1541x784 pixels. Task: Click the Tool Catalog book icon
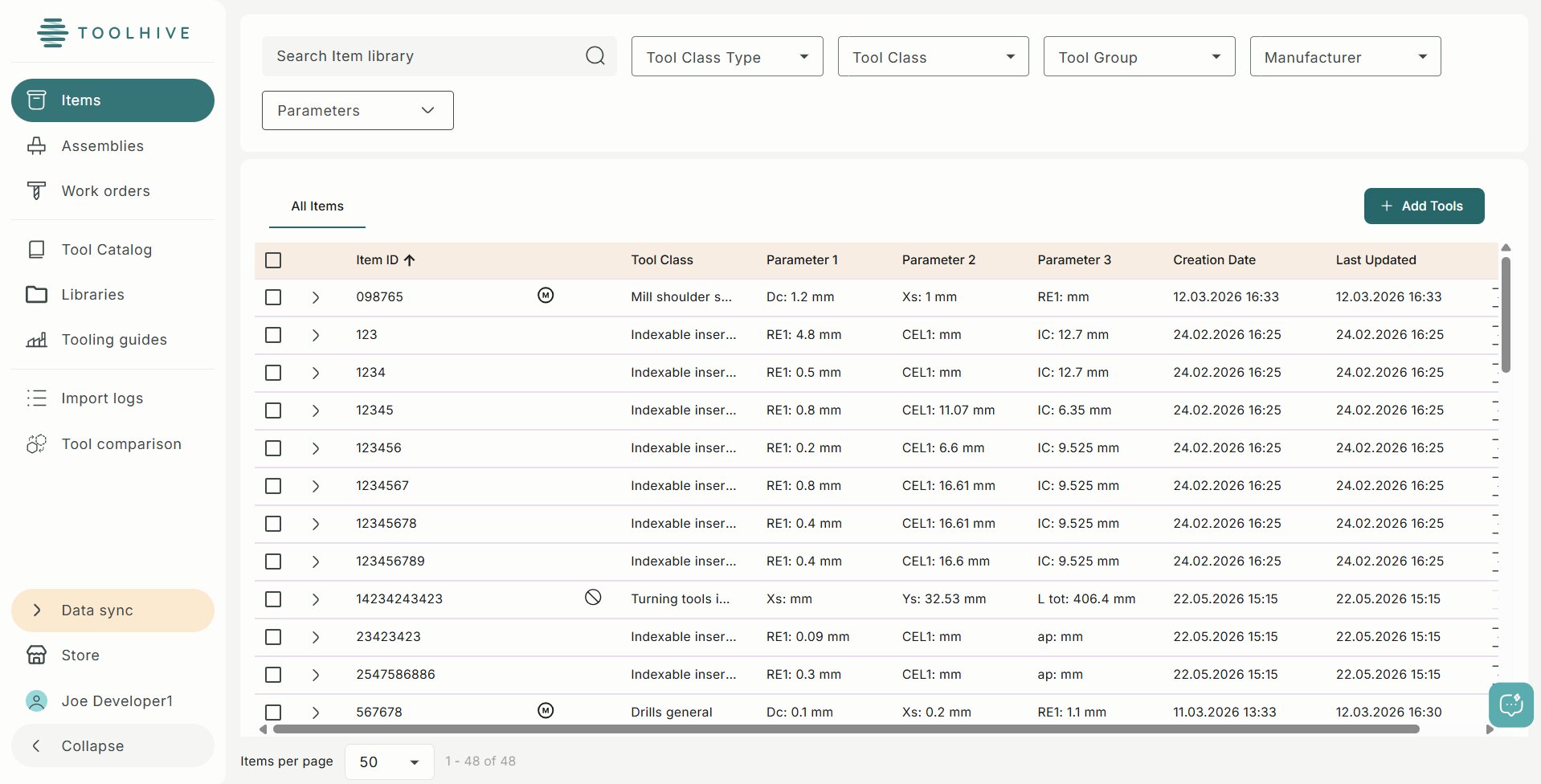pyautogui.click(x=36, y=250)
